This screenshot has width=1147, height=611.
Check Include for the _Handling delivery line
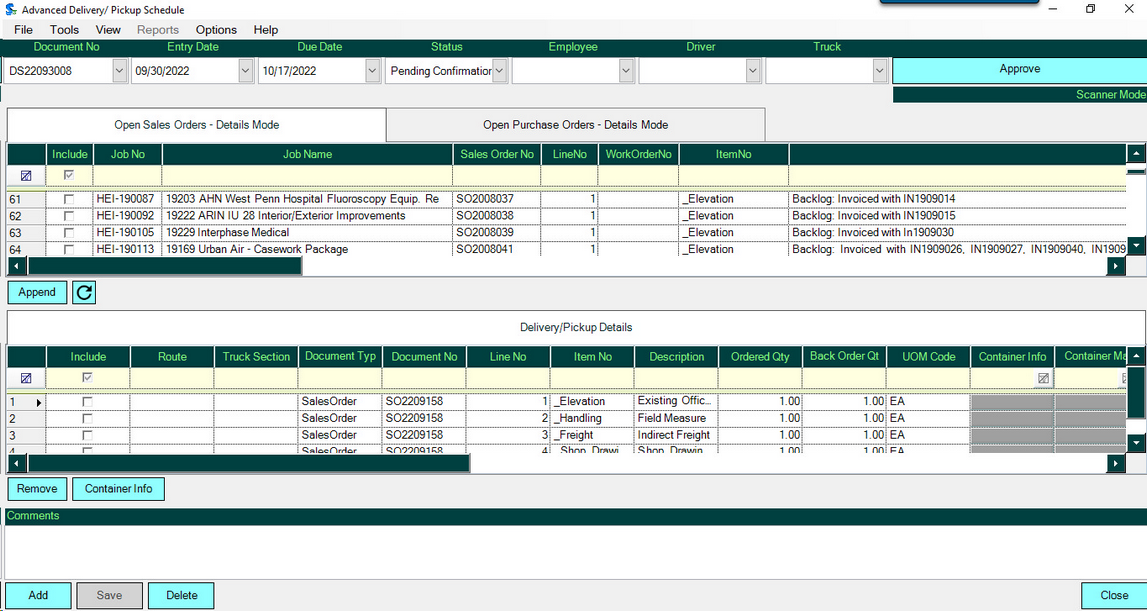(x=88, y=418)
